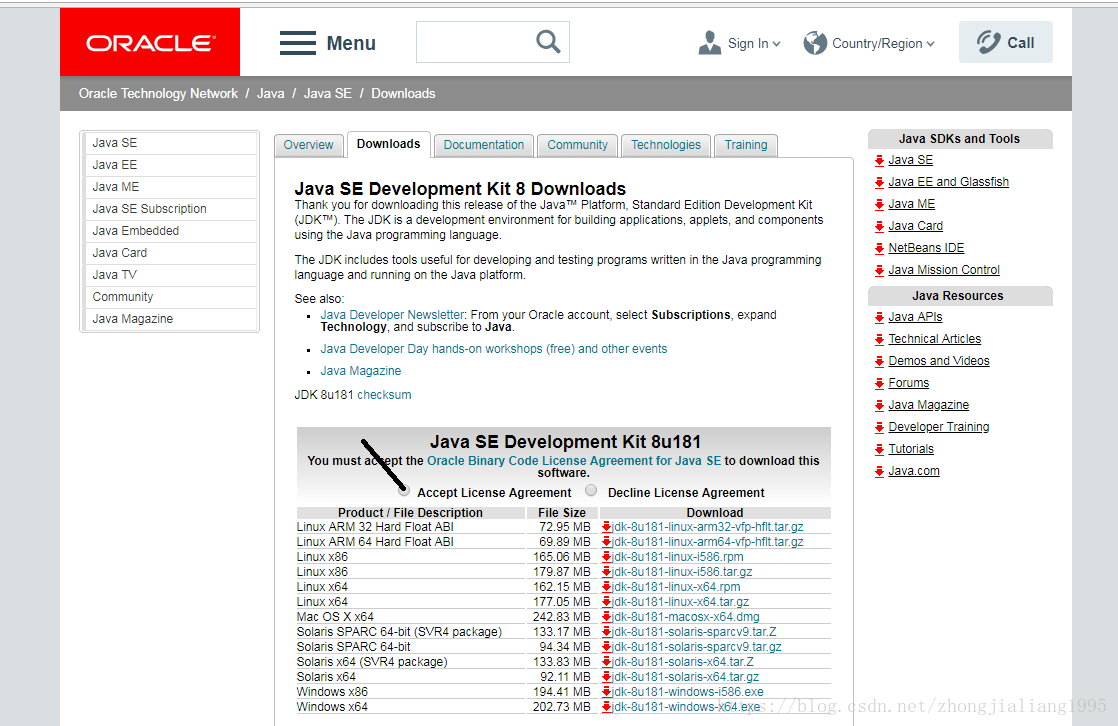Click download arrow beside Forums

click(879, 384)
